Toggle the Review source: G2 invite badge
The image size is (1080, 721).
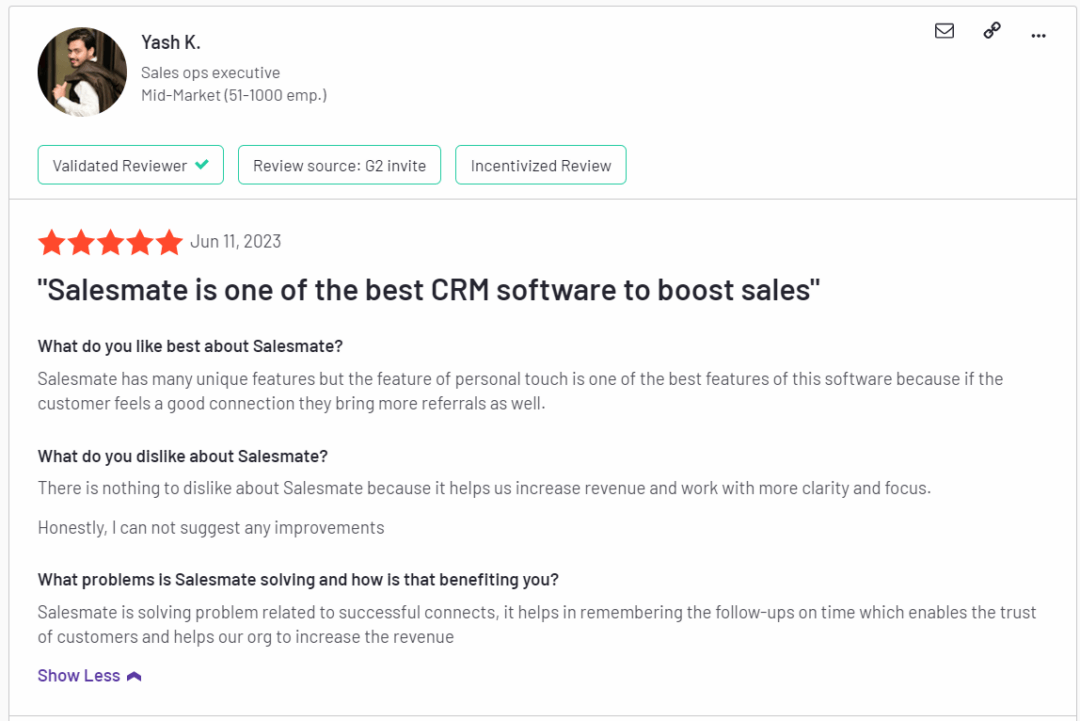(x=339, y=164)
